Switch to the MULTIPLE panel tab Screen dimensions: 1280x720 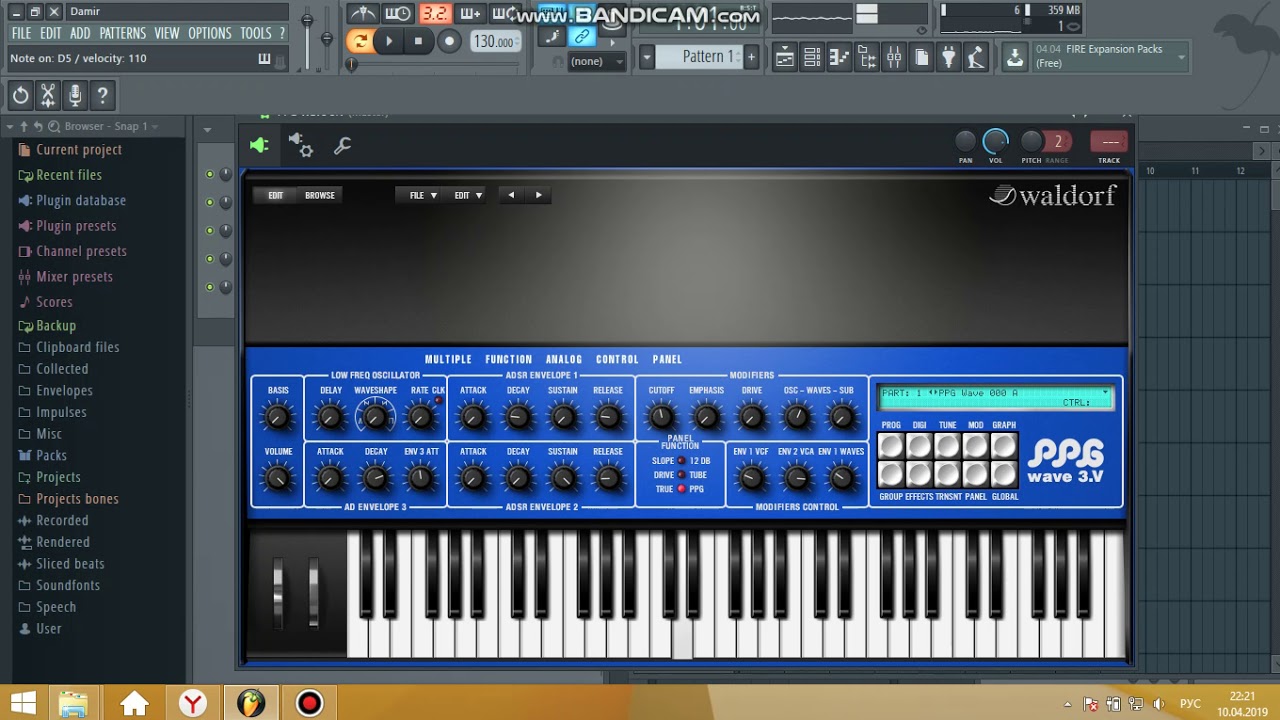pos(448,359)
